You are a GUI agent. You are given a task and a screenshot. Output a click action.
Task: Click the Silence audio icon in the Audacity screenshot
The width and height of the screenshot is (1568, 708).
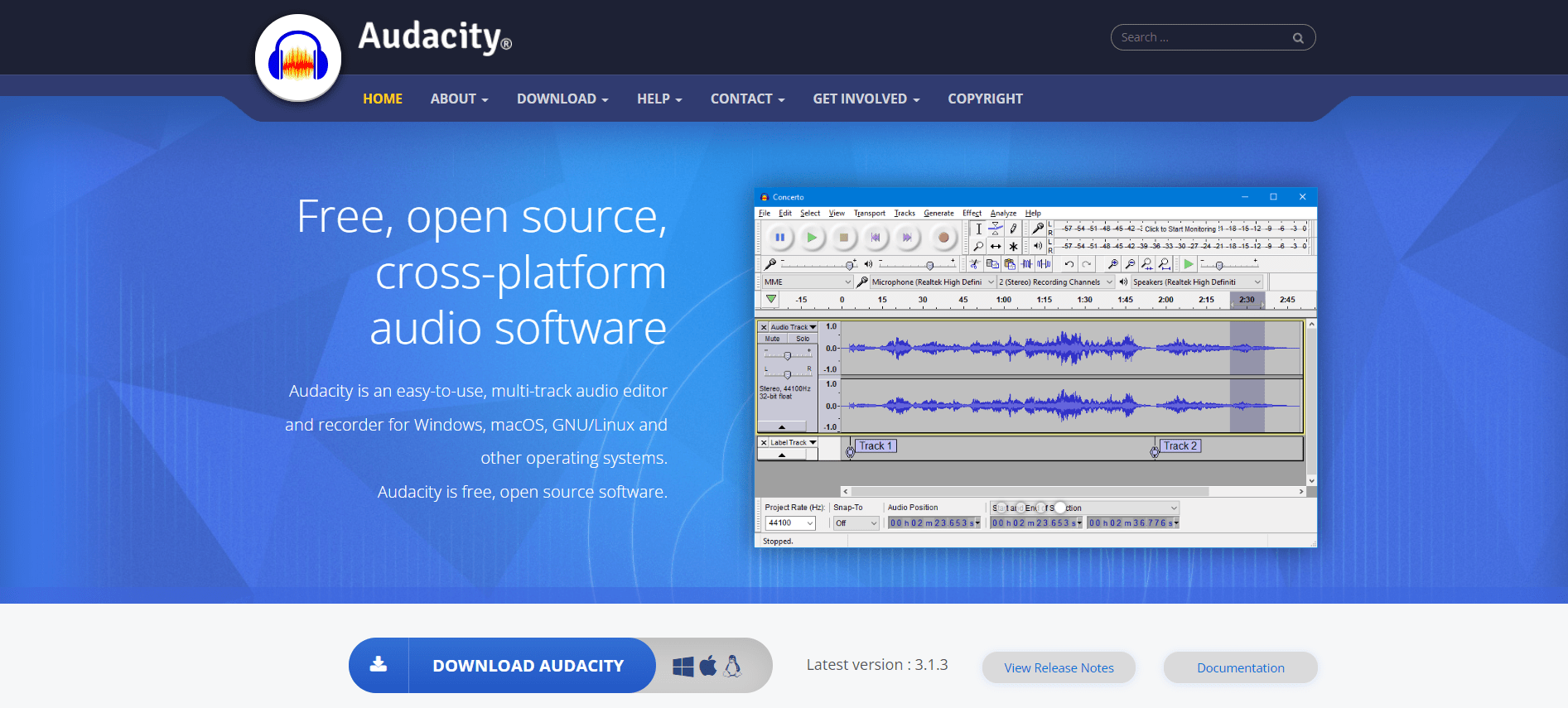1045,264
